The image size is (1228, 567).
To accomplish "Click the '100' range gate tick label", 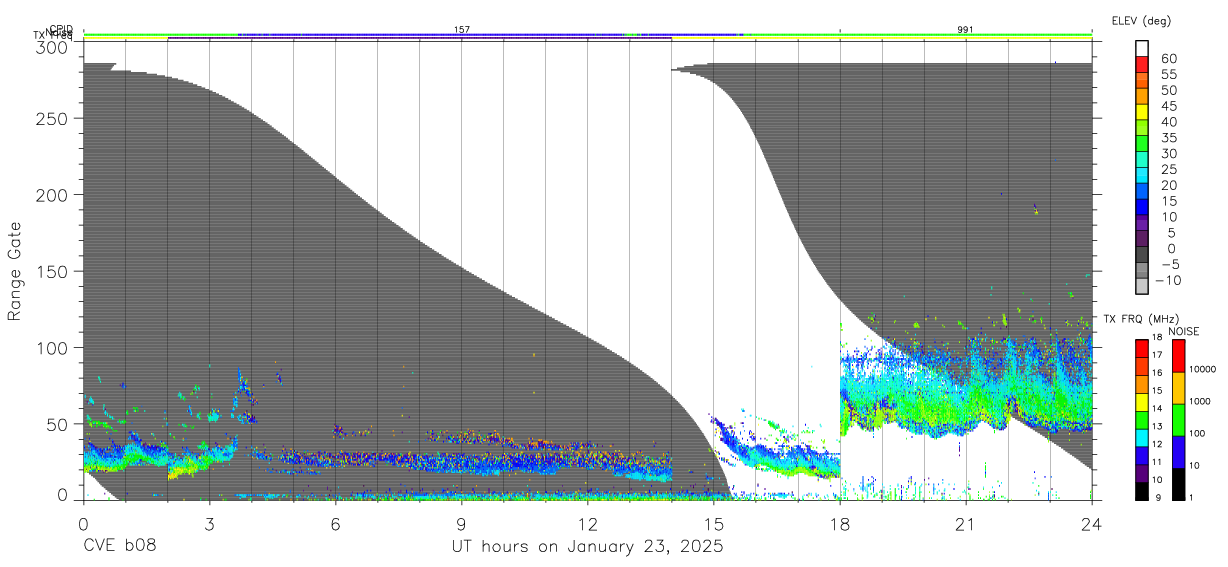I will 54,347.
